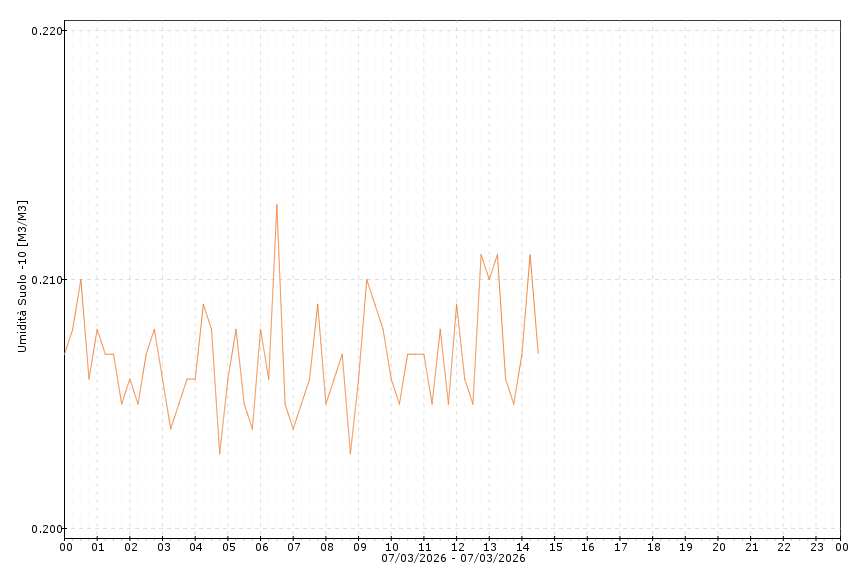Screen dimensions: 860x573
Task: Select the hour 03 x-axis label
Action: [163, 547]
